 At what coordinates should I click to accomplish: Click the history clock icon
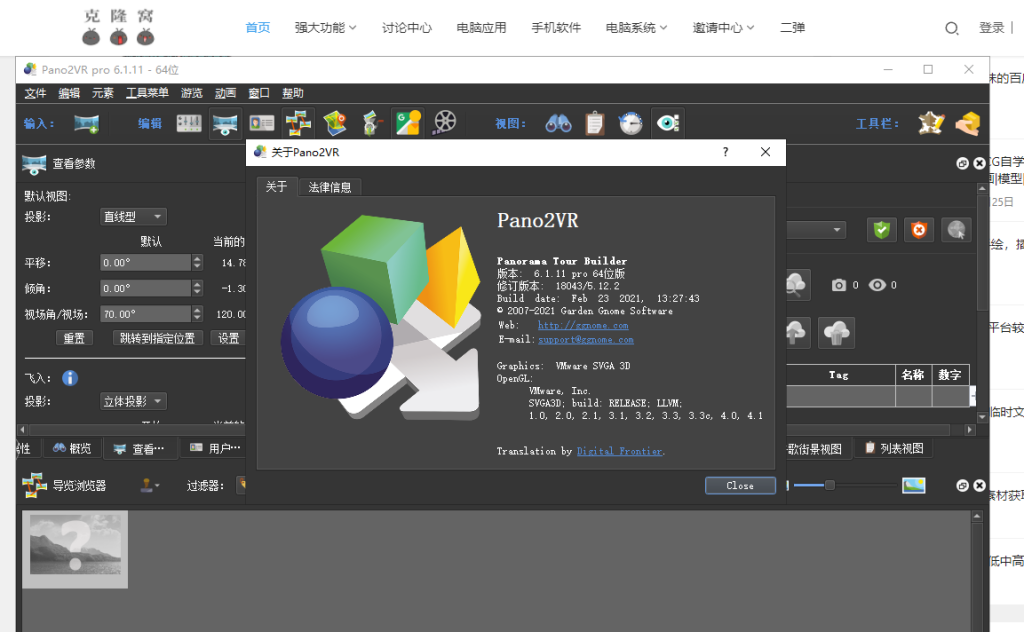[x=630, y=123]
